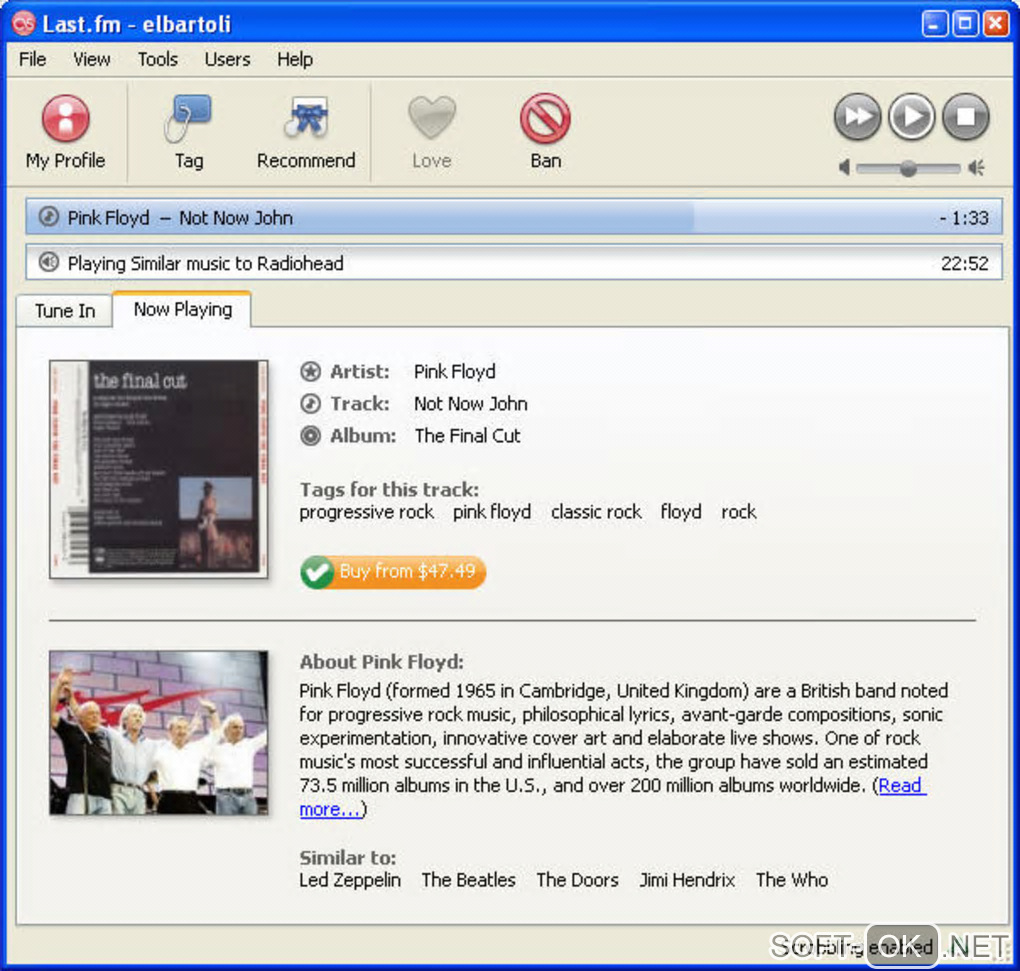
Task: Love the current track with heart icon
Action: (x=432, y=118)
